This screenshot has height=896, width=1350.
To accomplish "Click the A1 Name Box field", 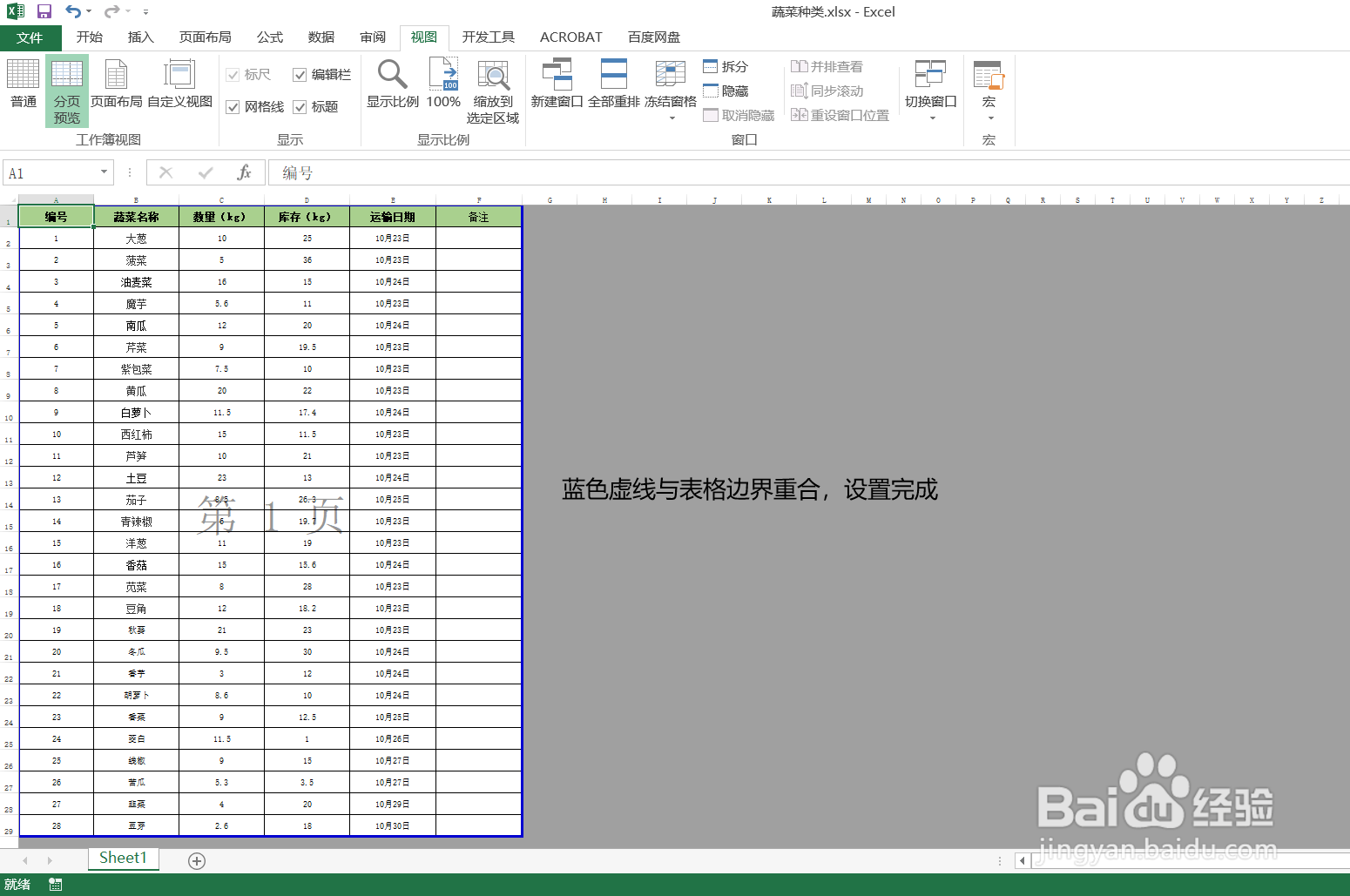I will pyautogui.click(x=51, y=172).
